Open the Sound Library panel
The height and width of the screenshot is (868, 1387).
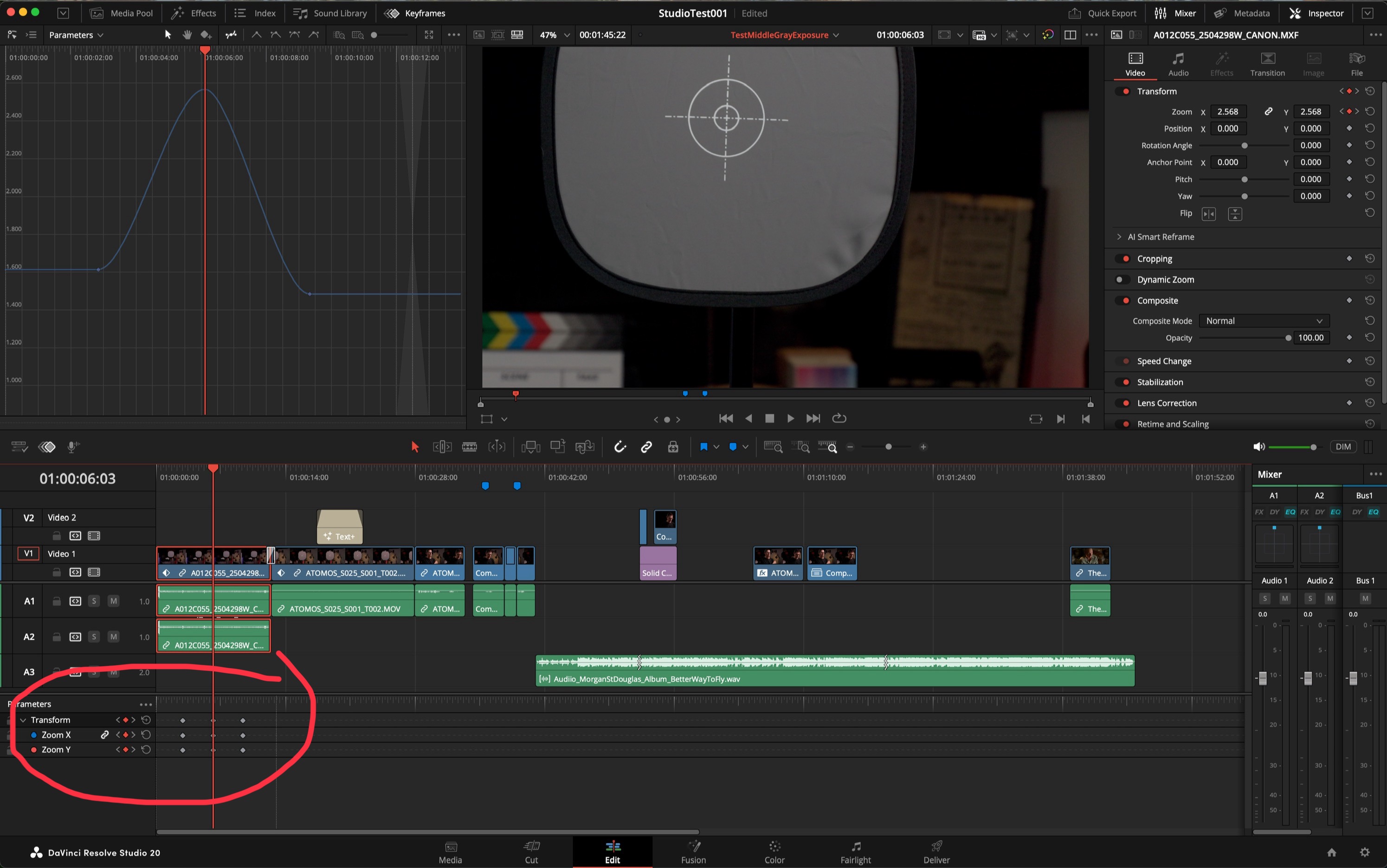click(330, 13)
